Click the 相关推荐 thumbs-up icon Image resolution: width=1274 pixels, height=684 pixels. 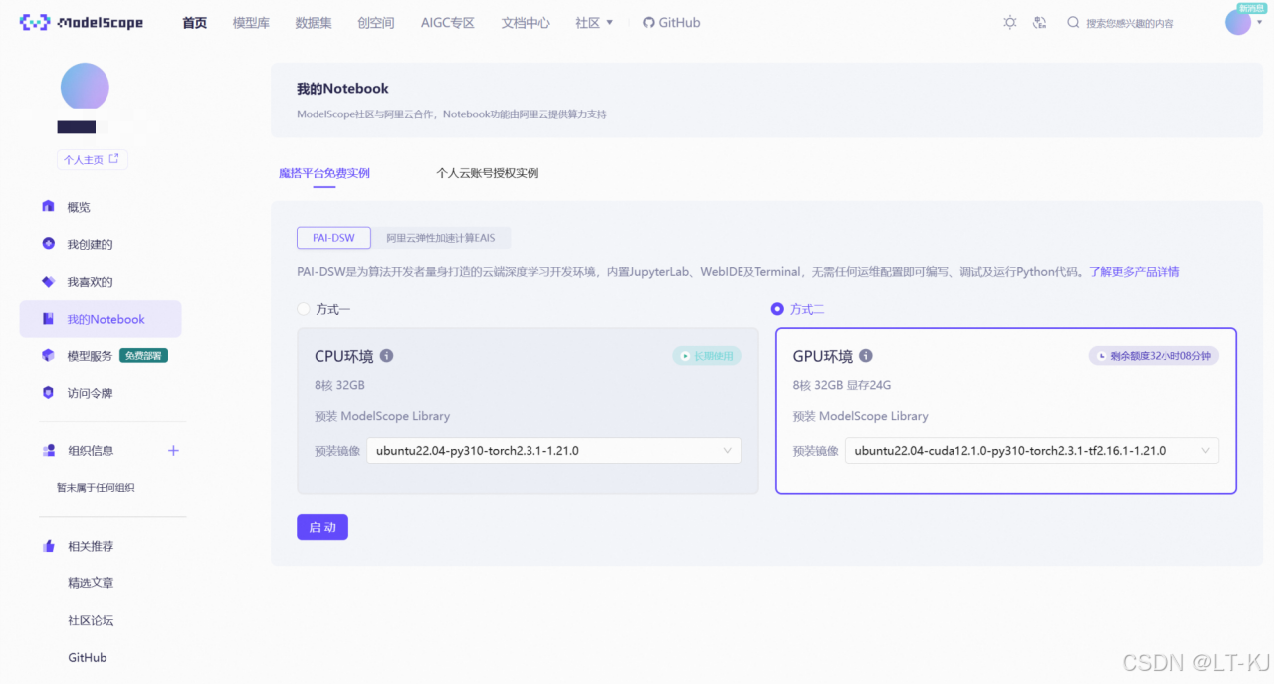48,545
